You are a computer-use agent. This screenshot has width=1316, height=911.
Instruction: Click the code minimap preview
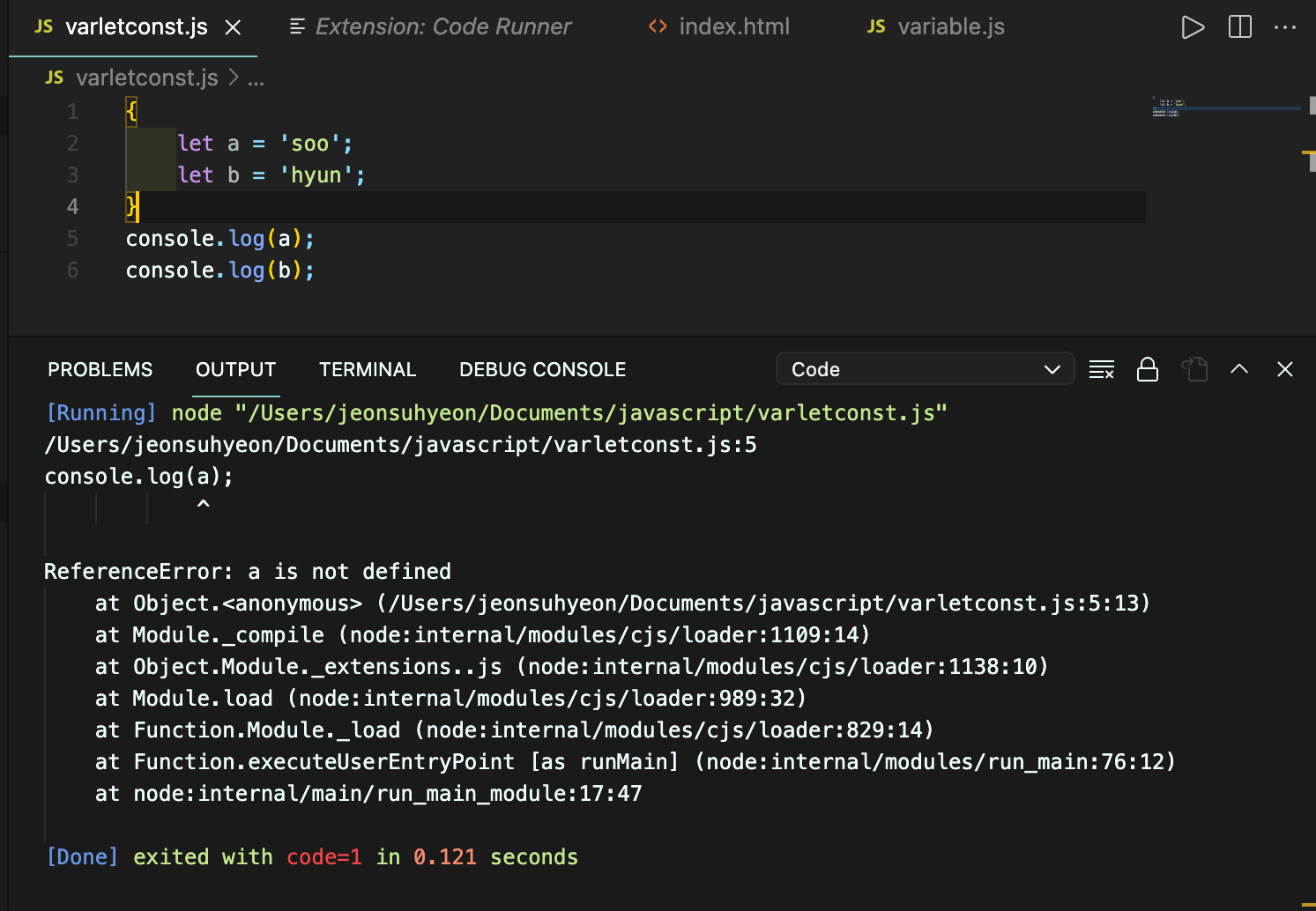1169,108
